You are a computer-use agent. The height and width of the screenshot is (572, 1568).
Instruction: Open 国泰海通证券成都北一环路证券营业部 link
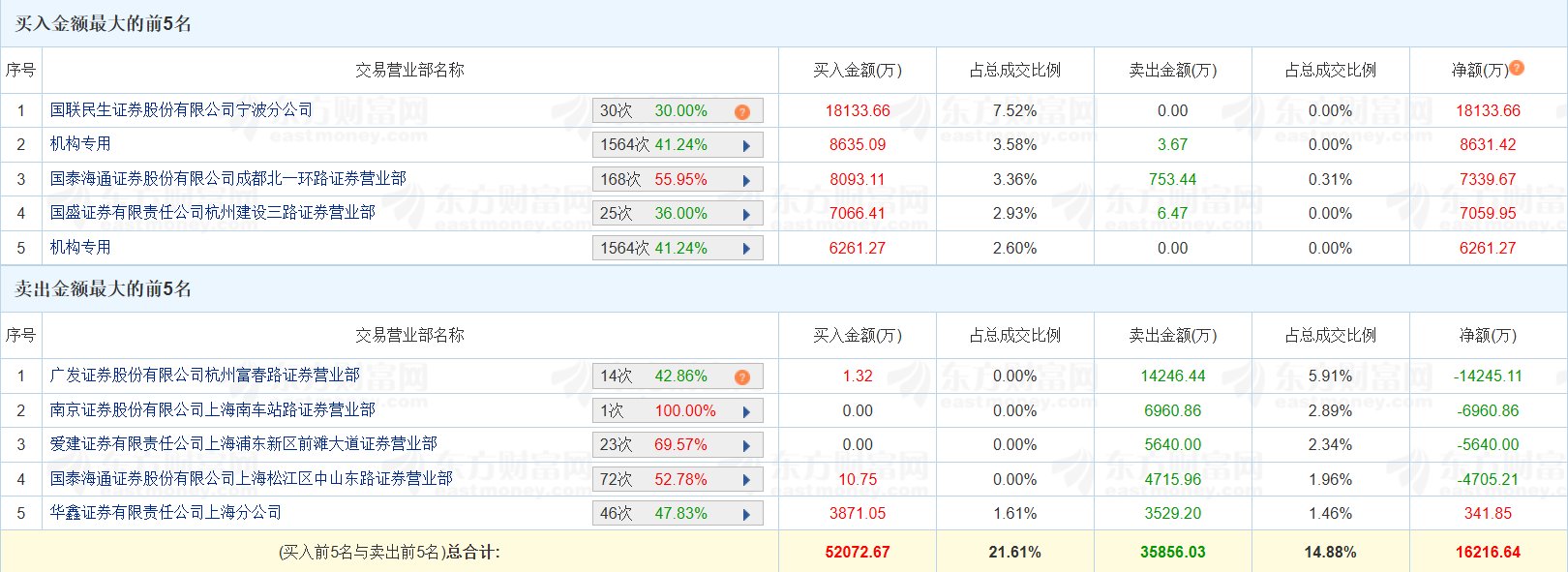coord(228,179)
